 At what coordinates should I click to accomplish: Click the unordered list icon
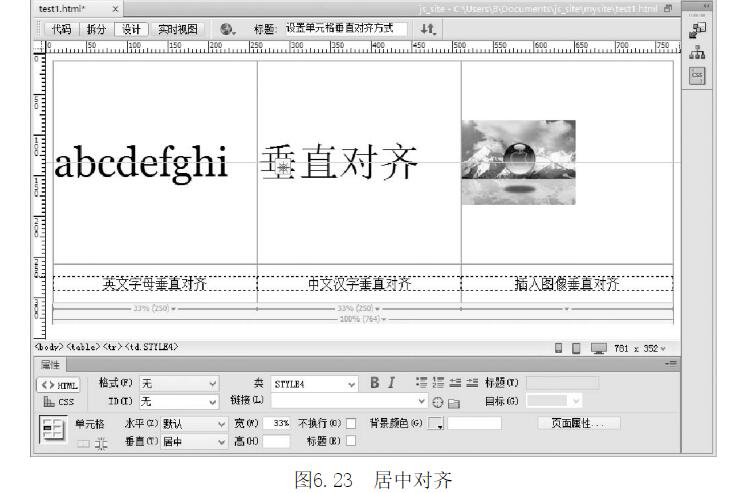pyautogui.click(x=421, y=383)
